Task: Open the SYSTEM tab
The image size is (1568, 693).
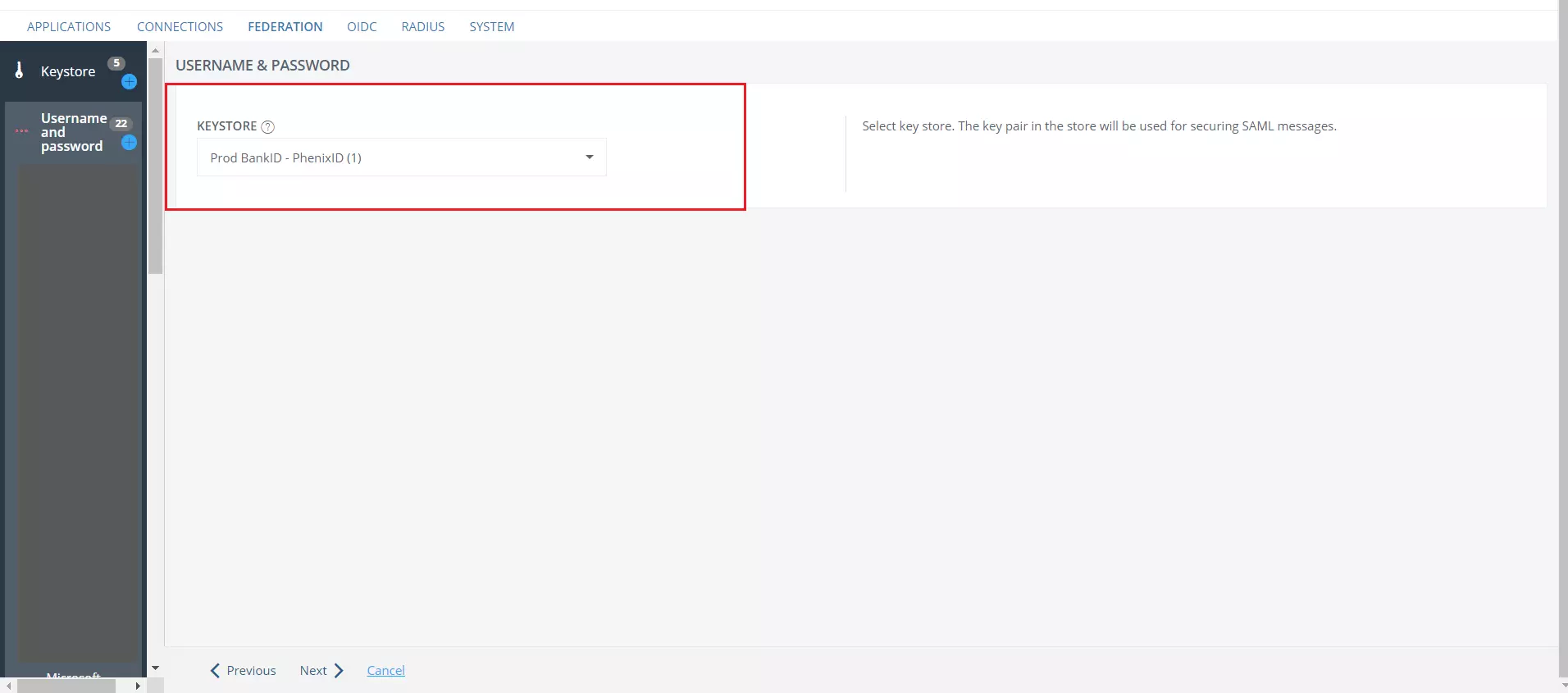Action: pyautogui.click(x=492, y=26)
